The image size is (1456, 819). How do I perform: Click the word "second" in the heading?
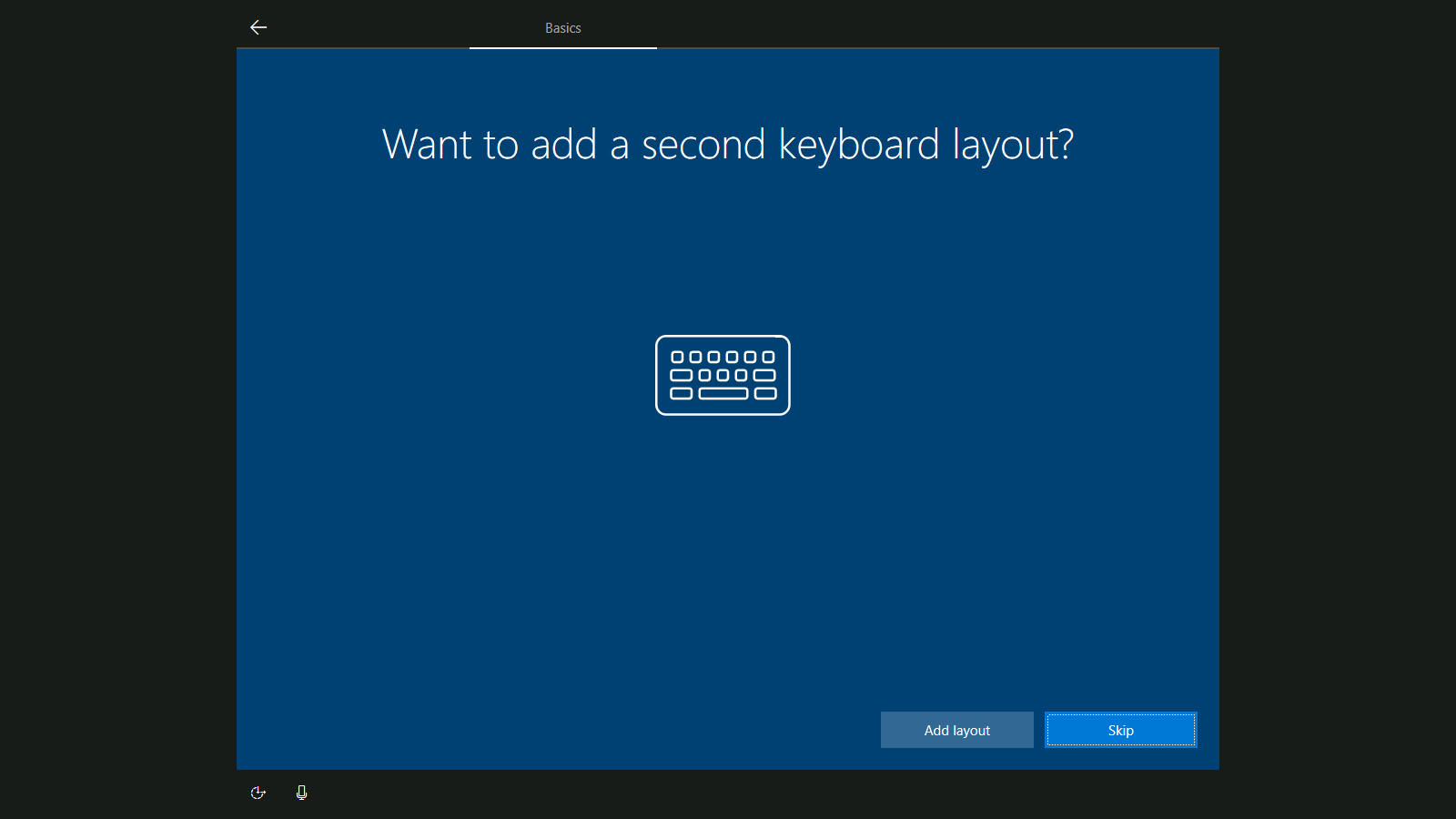[703, 145]
